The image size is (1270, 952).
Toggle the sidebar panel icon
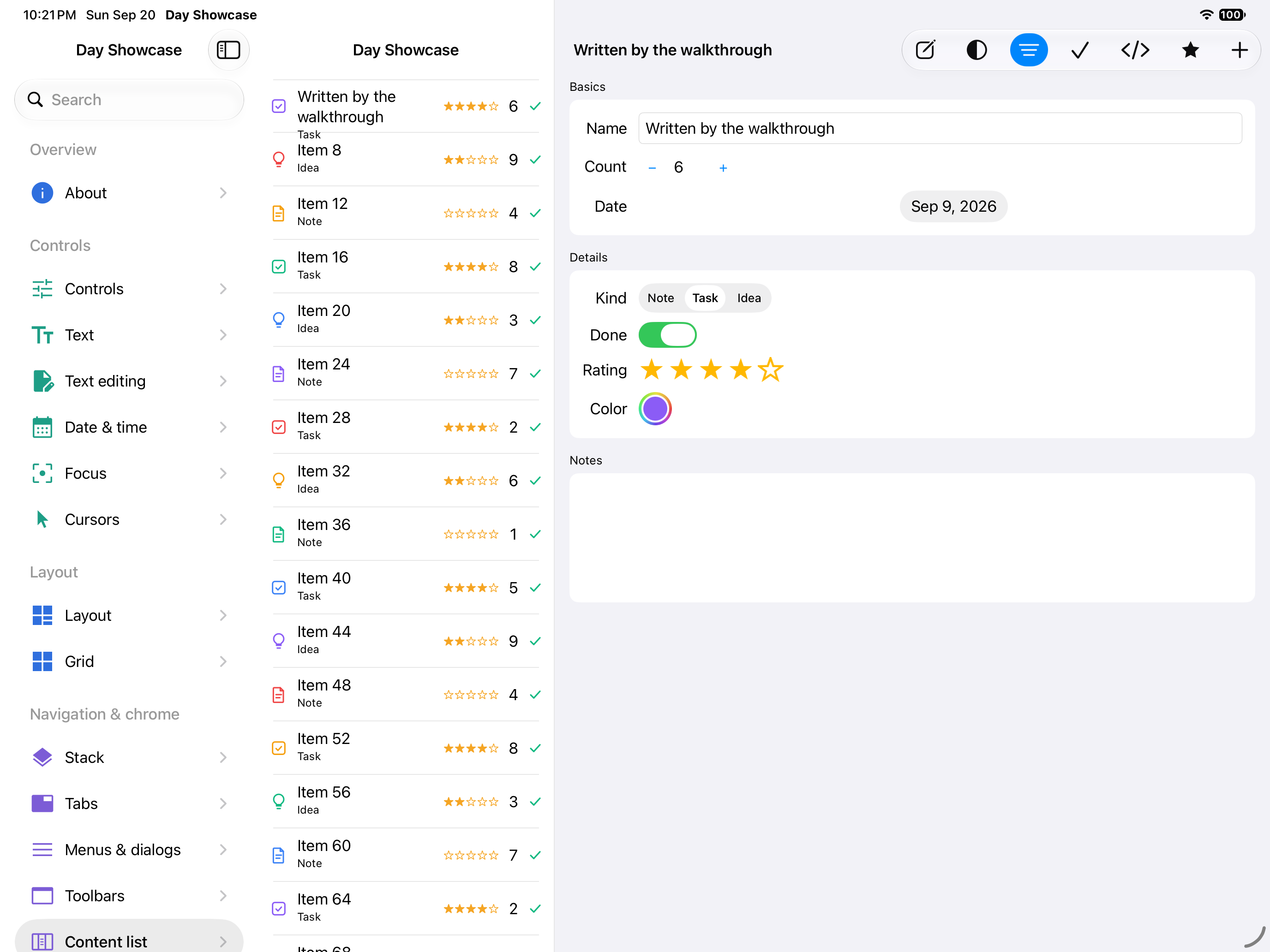(228, 50)
